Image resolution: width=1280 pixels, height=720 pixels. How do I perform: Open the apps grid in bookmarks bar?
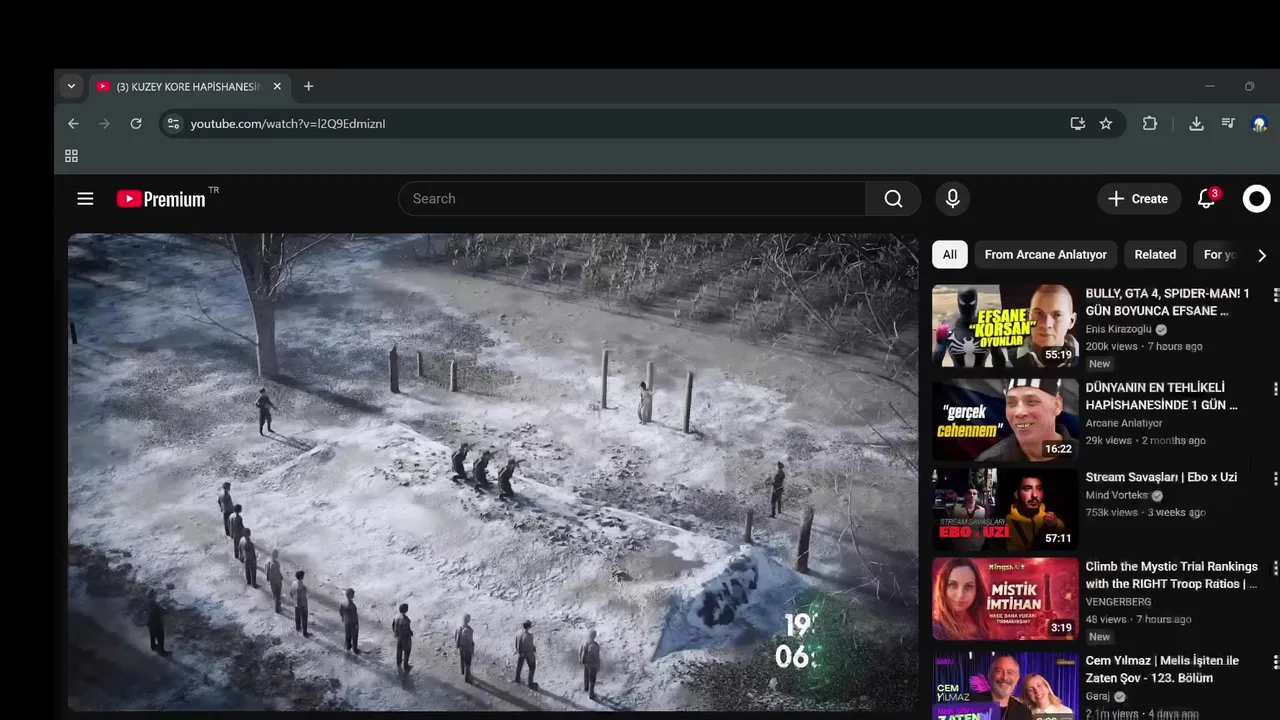point(71,156)
